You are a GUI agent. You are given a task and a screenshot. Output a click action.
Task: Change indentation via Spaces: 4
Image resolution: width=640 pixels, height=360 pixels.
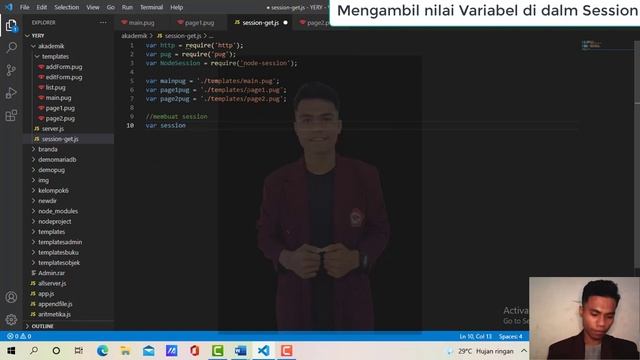coord(511,336)
